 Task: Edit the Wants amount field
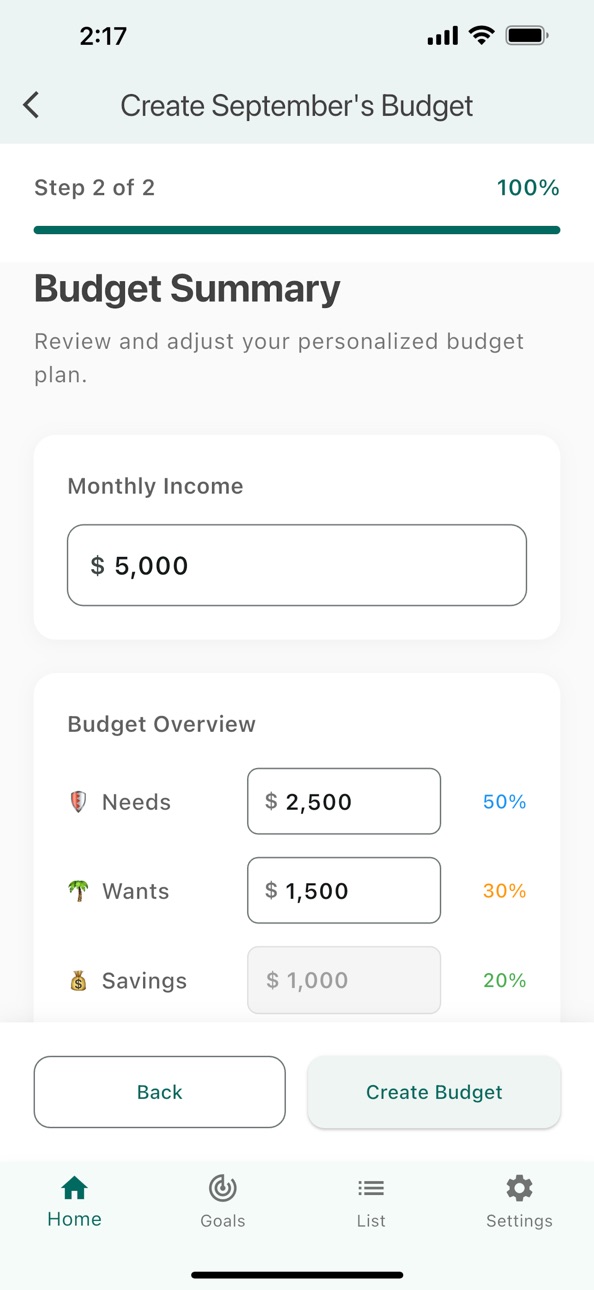pyautogui.click(x=344, y=890)
